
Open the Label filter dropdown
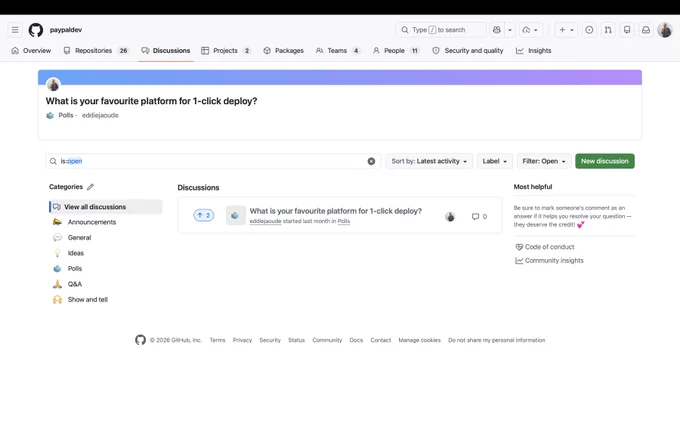tap(494, 161)
